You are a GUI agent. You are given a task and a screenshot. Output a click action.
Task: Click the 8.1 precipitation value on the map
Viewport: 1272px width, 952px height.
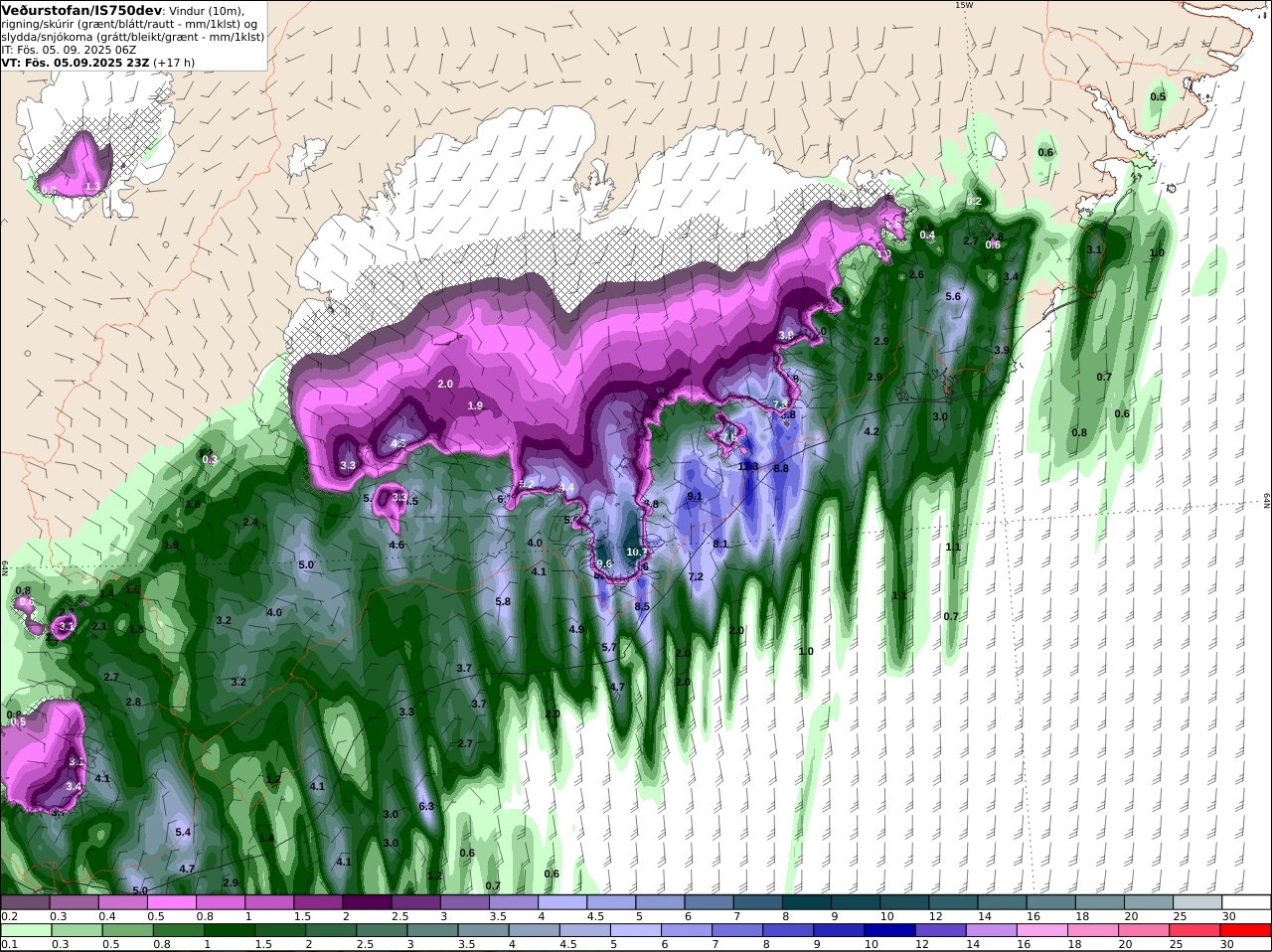tap(720, 544)
